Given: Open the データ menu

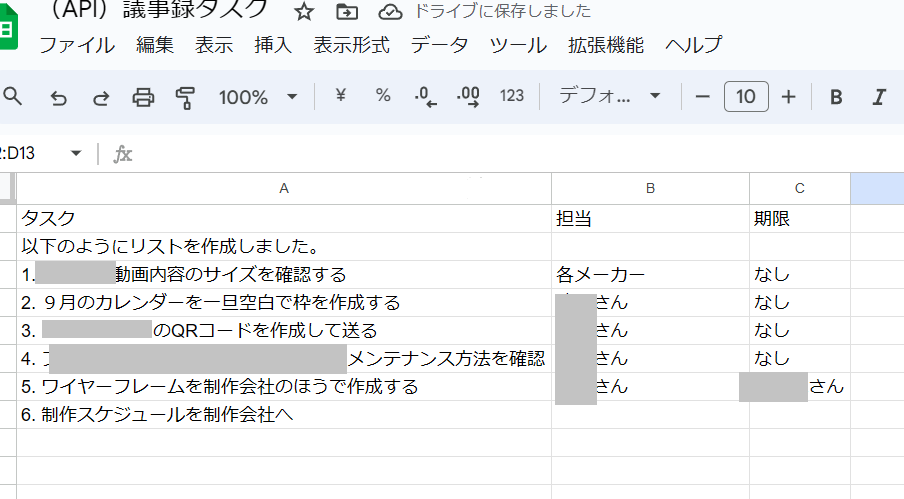Looking at the screenshot, I should (x=439, y=45).
